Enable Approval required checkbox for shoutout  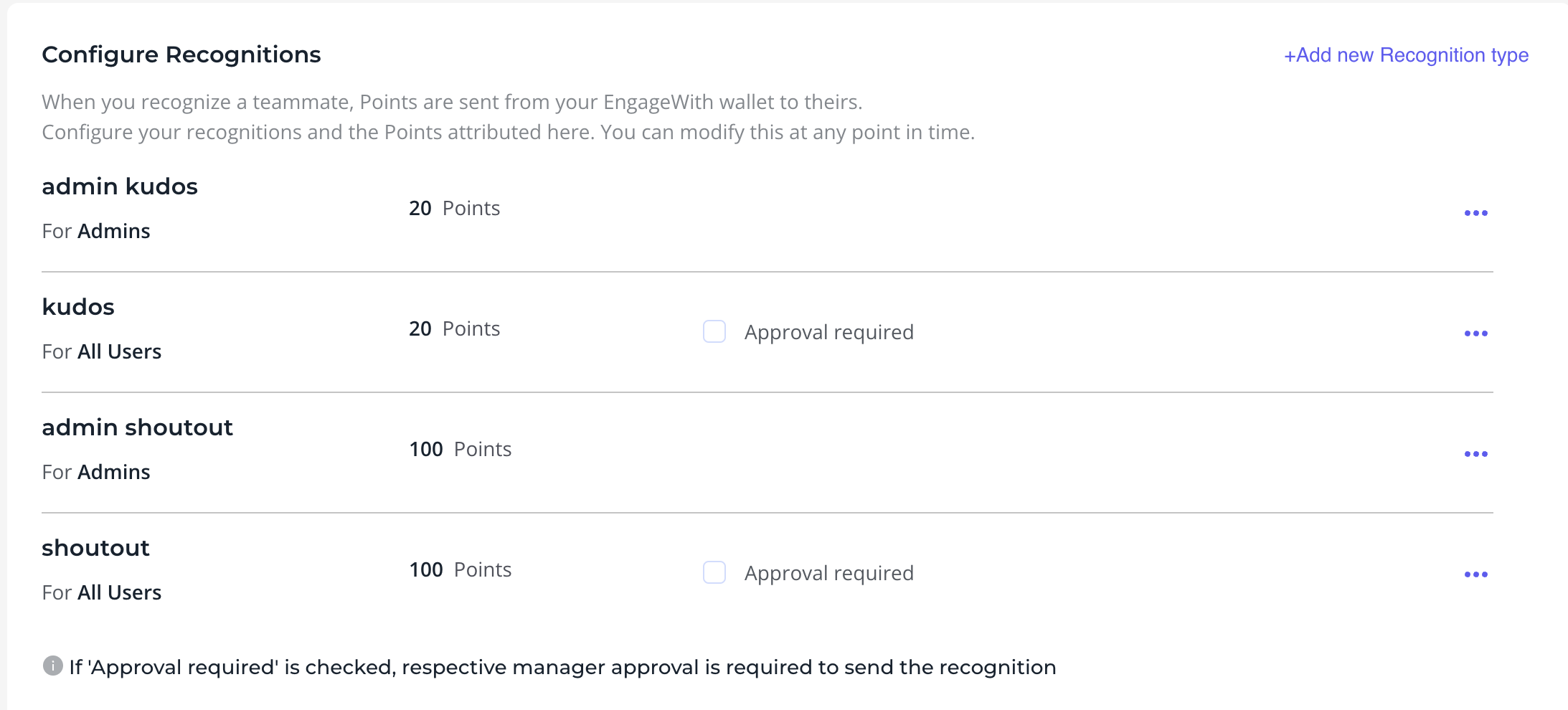tap(714, 572)
